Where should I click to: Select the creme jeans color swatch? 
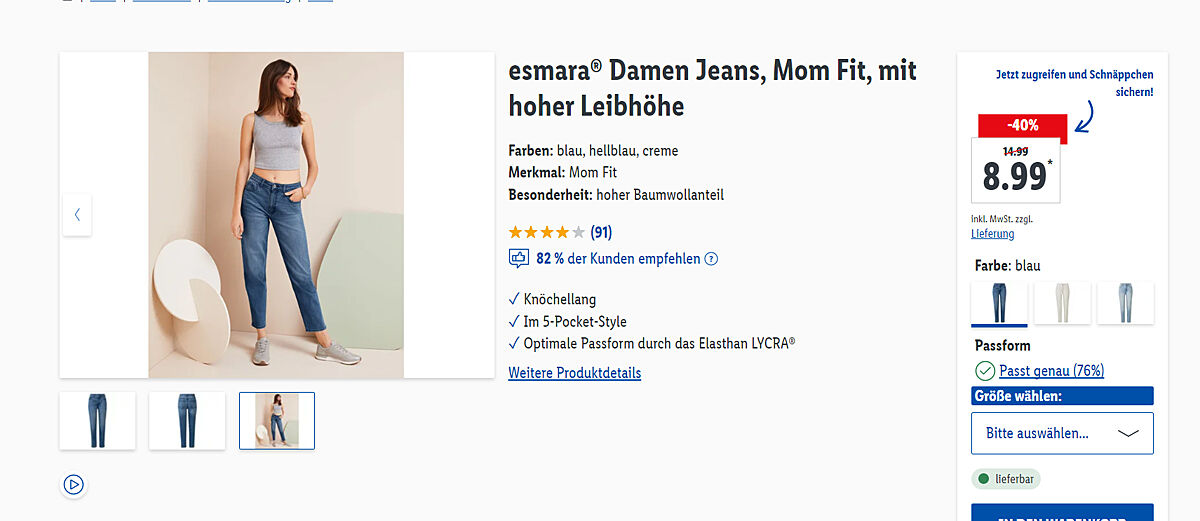pyautogui.click(x=1062, y=303)
